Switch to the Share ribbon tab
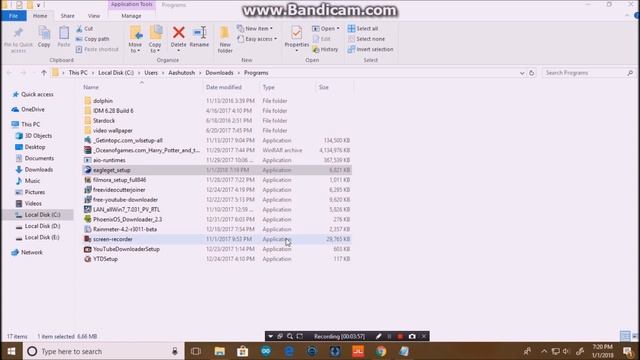The image size is (640, 360). pyautogui.click(x=67, y=16)
